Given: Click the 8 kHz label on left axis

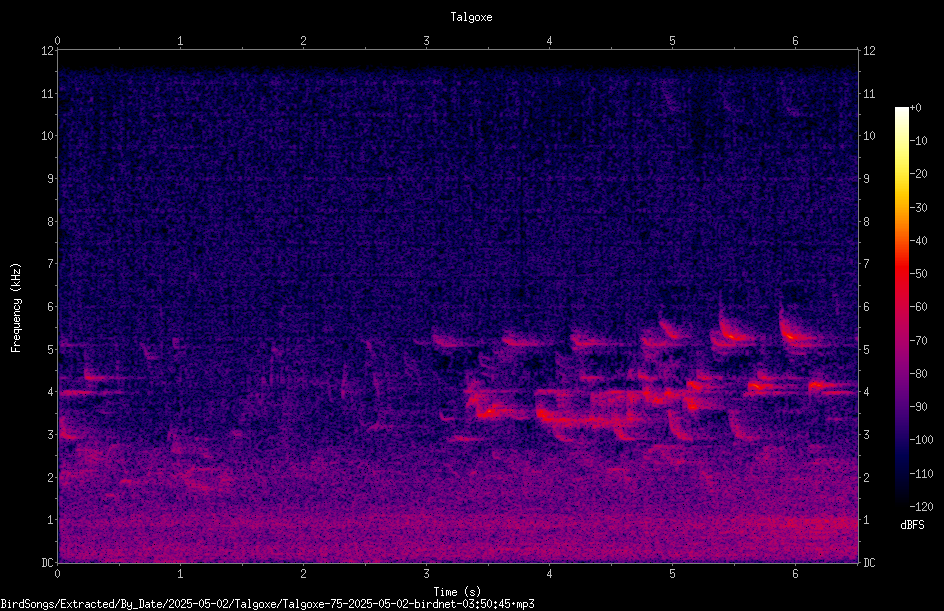Looking at the screenshot, I should coord(50,222).
